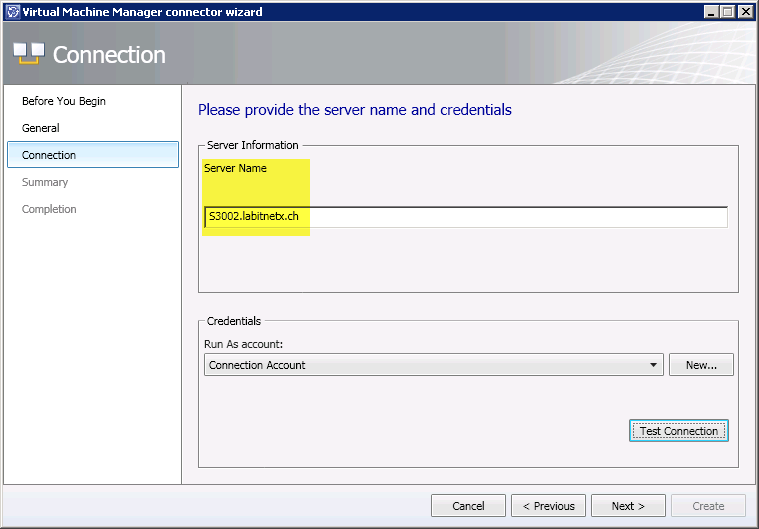This screenshot has width=759, height=529.
Task: Go to Before You Begin step
Action: click(x=64, y=101)
